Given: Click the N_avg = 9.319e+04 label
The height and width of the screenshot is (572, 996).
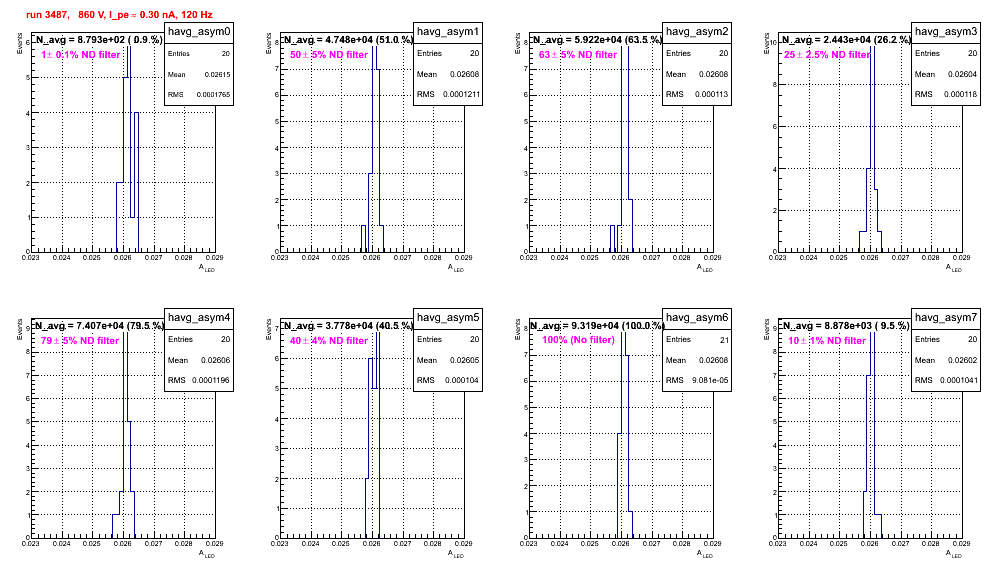Looking at the screenshot, I should [597, 325].
